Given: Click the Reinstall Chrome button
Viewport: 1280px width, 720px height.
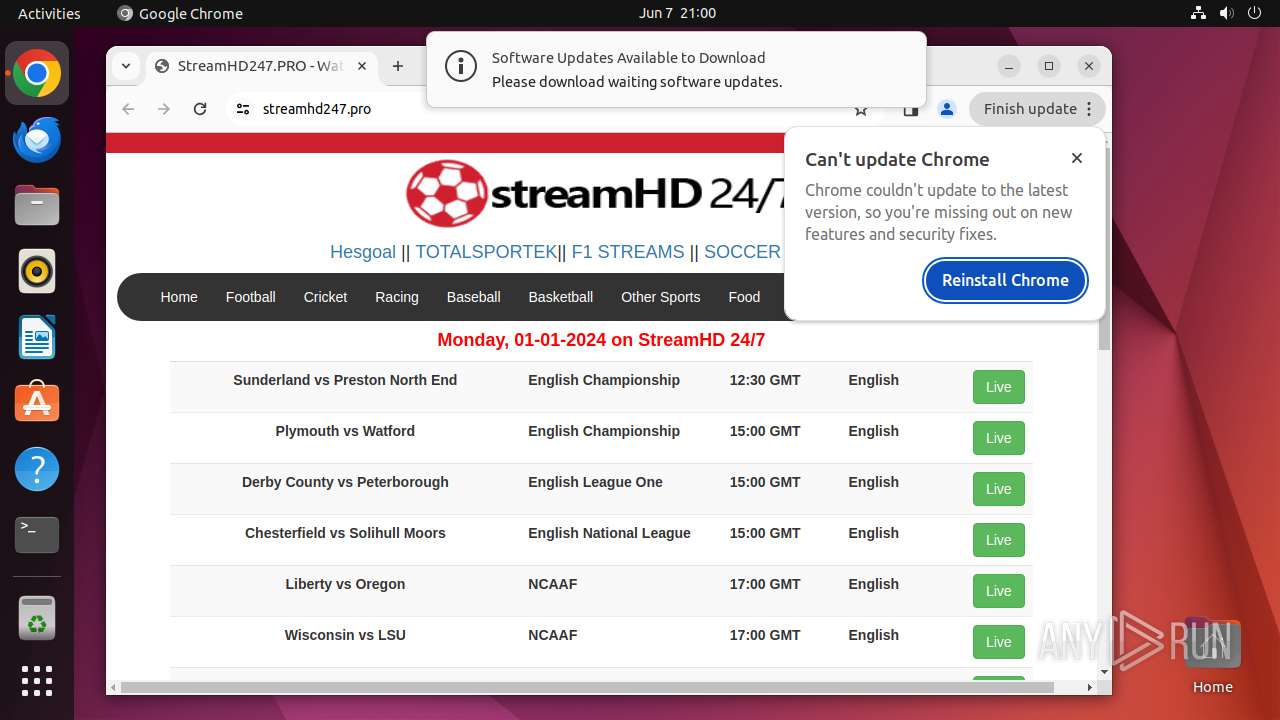Looking at the screenshot, I should [x=1005, y=280].
